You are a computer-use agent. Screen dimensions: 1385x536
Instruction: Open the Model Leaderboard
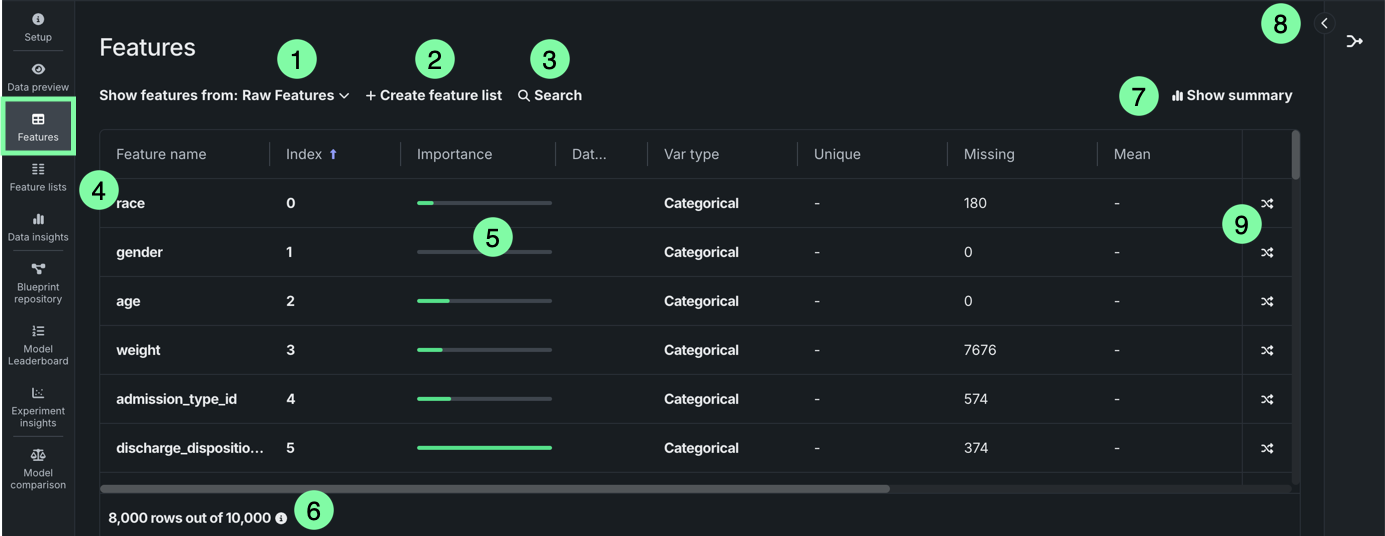pyautogui.click(x=38, y=344)
